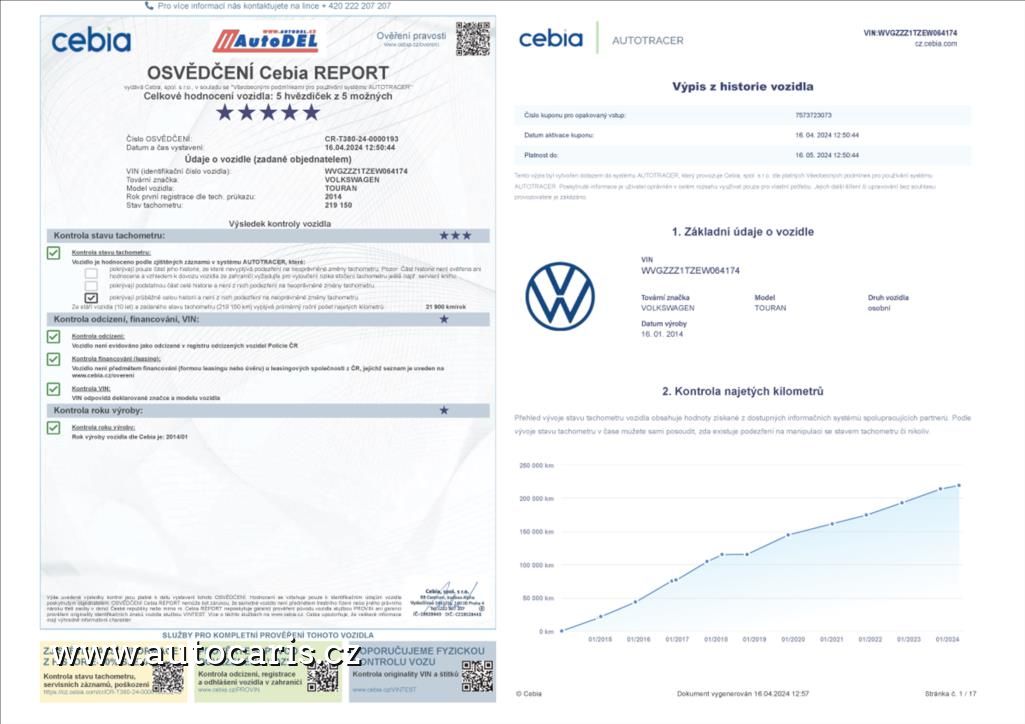Open the www.cebia.cz/PROVIN link
The width and height of the screenshot is (1025, 724).
(x=229, y=690)
